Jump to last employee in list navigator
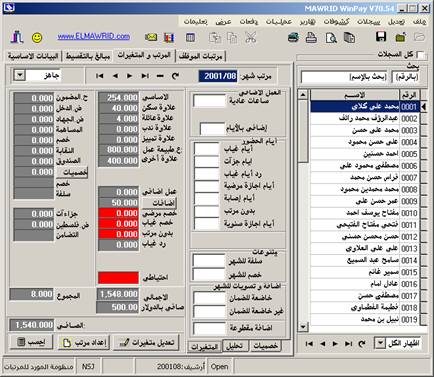 tap(348, 343)
